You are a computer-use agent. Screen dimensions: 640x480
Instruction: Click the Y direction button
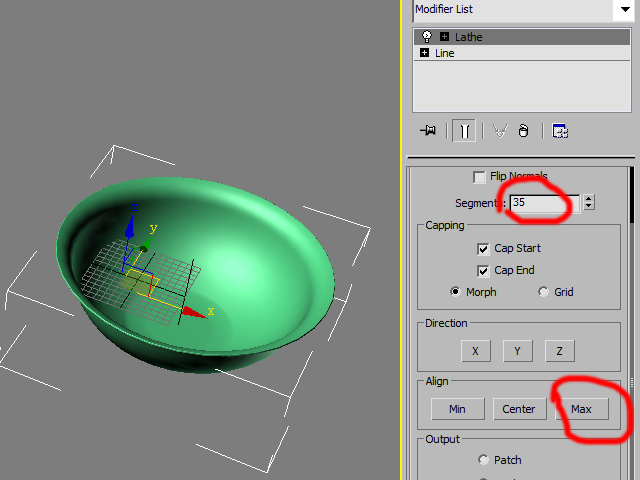click(517, 351)
